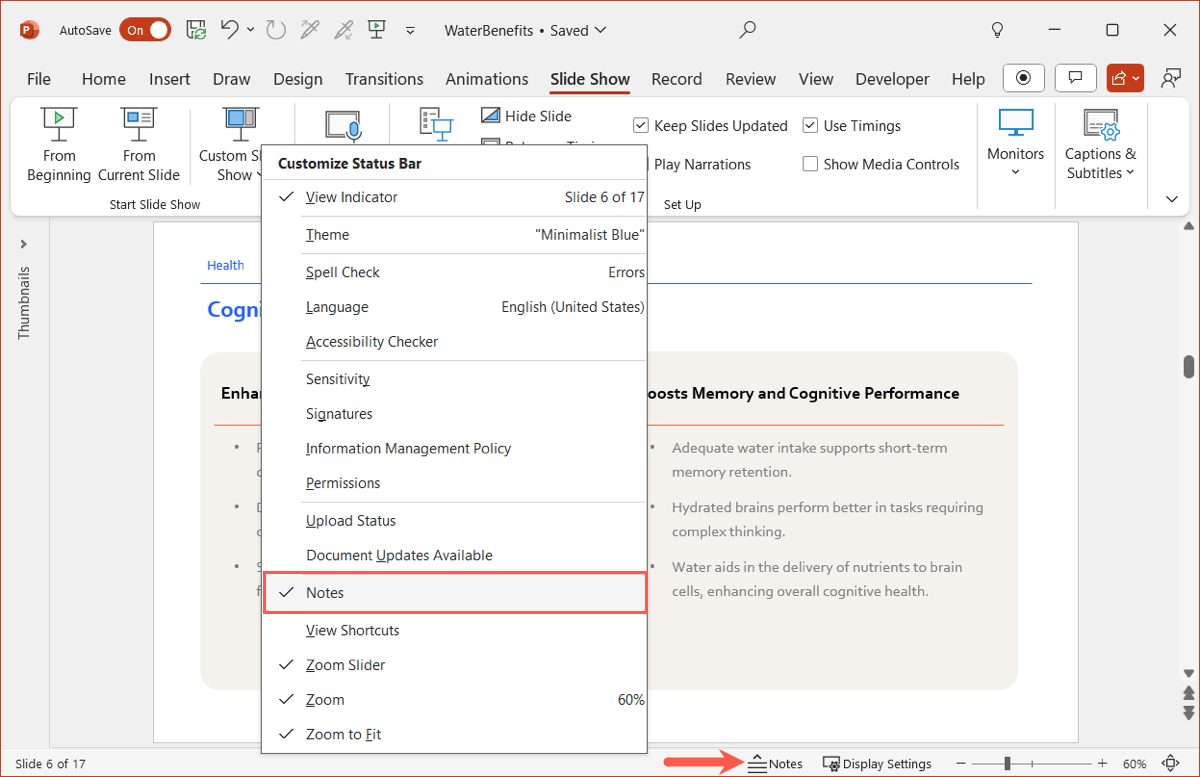Screen dimensions: 1200x777
Task: Toggle Zoom Slider menu option
Action: point(455,665)
